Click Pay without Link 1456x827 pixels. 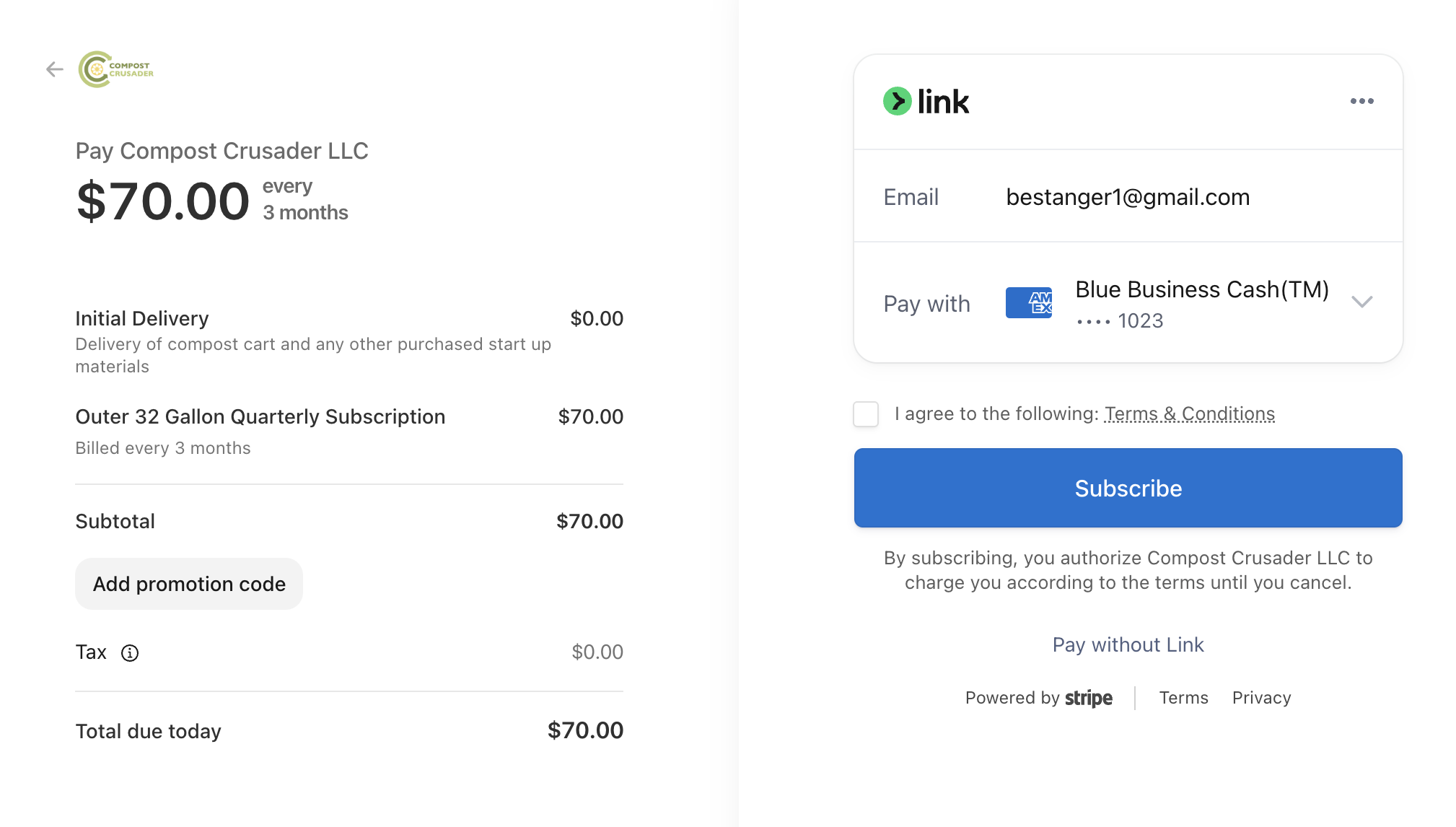(1128, 644)
